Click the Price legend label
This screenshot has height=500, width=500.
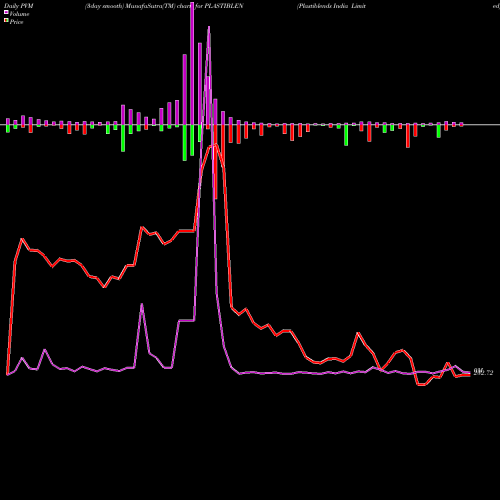[16, 22]
